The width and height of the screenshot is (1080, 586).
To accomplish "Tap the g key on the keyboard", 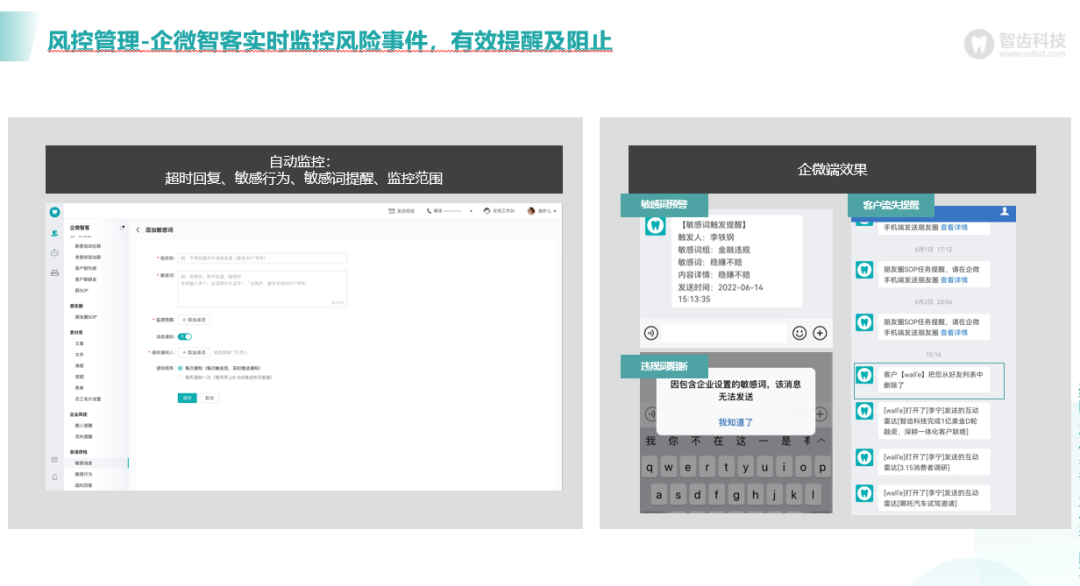I will 736,494.
